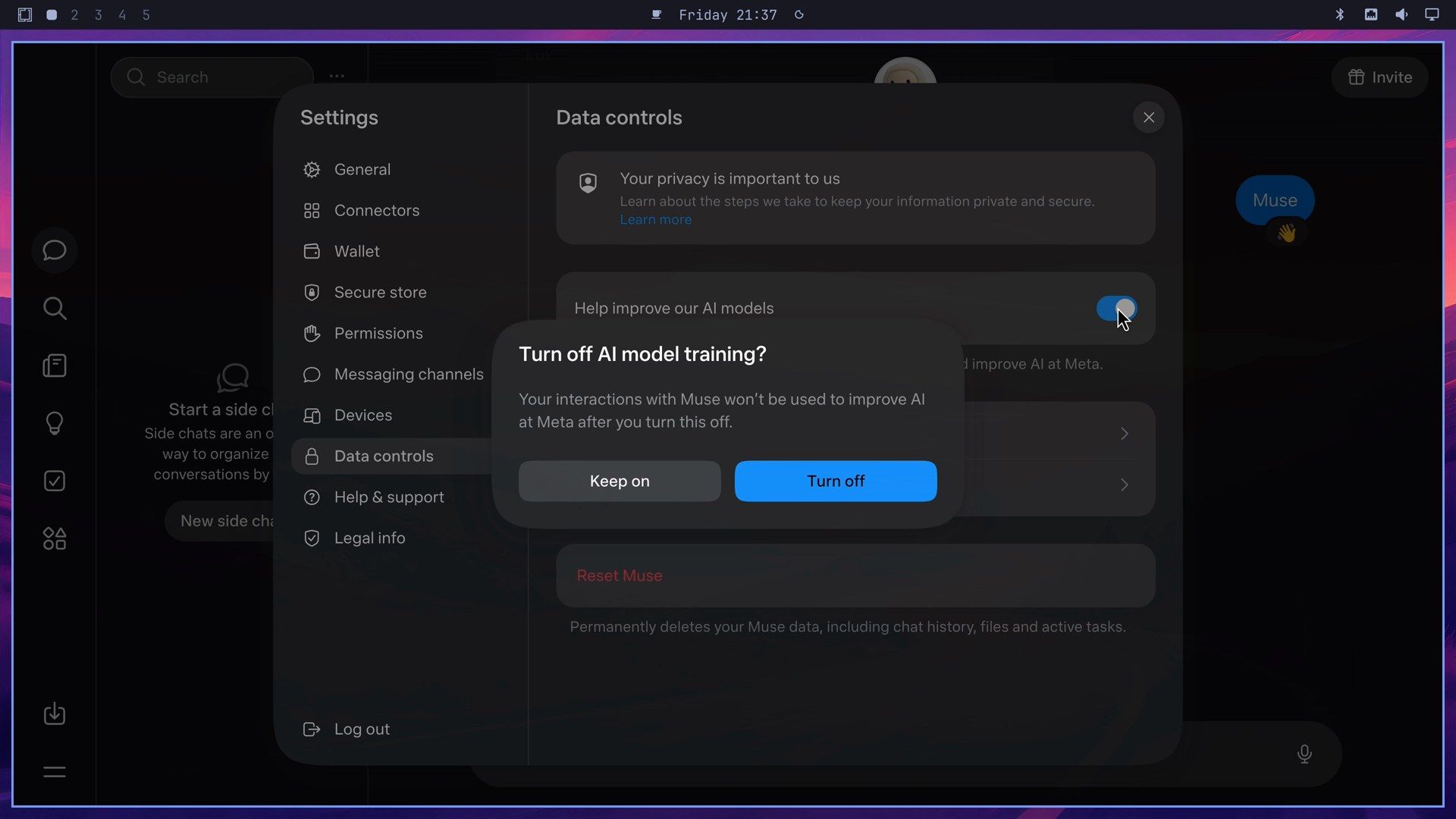Expand the second chevron row in Data controls

pyautogui.click(x=1124, y=484)
